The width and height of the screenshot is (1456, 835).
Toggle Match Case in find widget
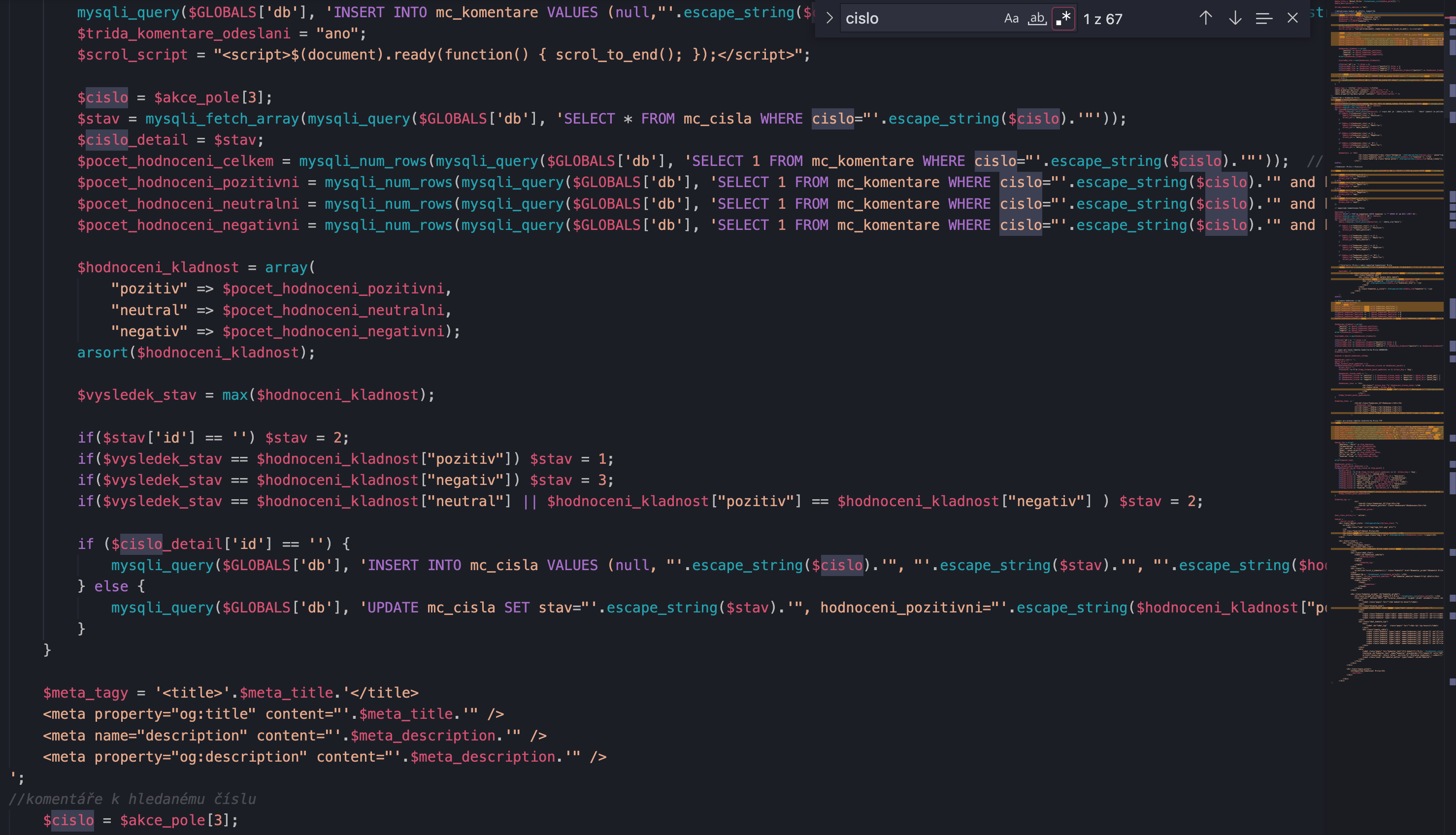click(x=1011, y=18)
